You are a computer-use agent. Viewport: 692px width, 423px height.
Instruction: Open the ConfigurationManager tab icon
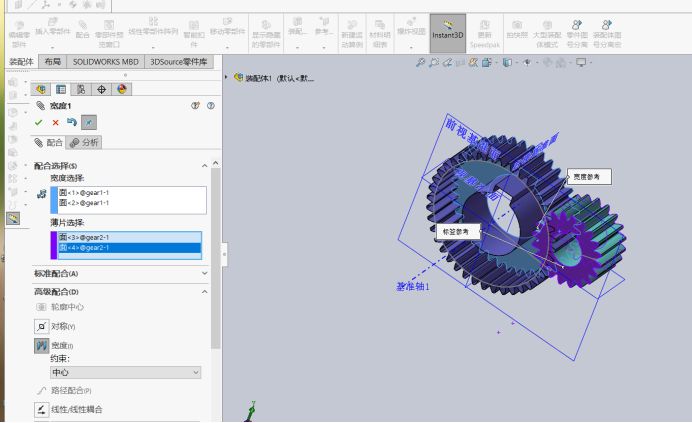pyautogui.click(x=81, y=90)
